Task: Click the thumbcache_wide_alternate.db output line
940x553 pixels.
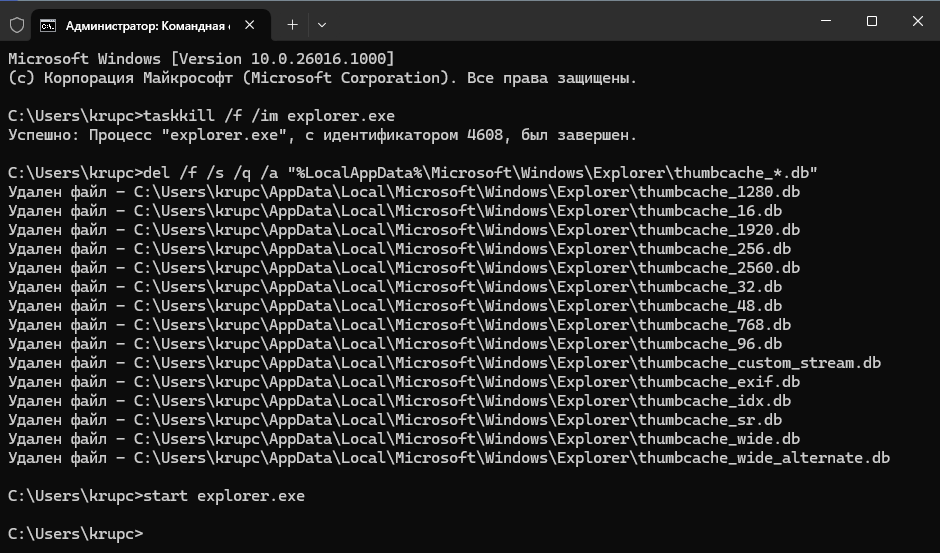Action: point(448,458)
